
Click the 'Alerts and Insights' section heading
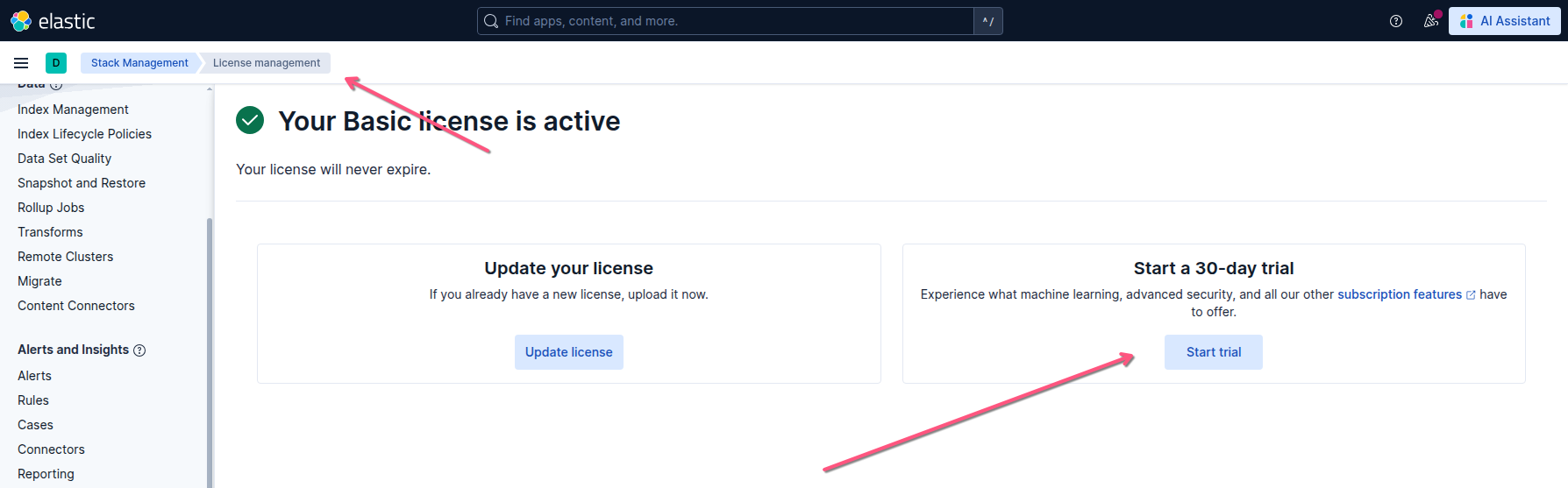tap(73, 350)
